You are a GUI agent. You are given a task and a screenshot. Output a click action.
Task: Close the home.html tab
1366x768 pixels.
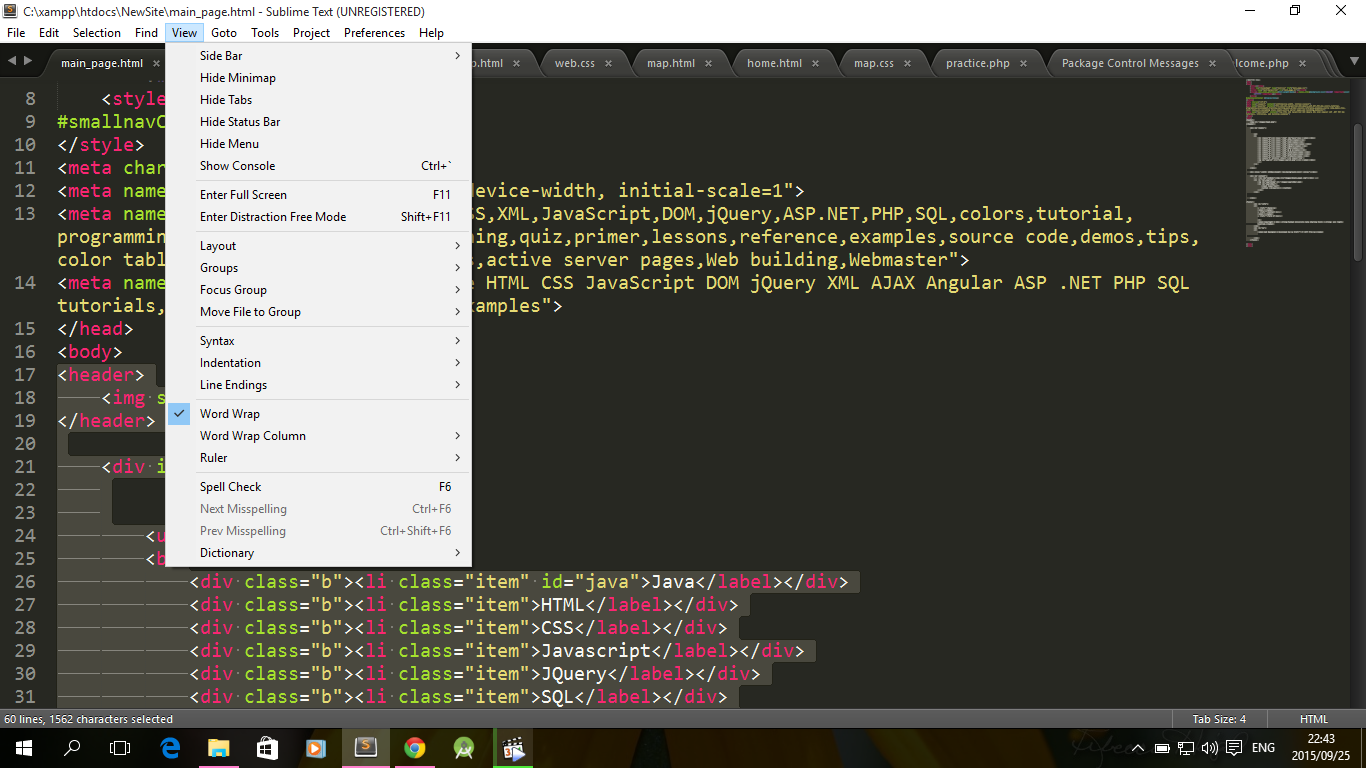tap(815, 63)
